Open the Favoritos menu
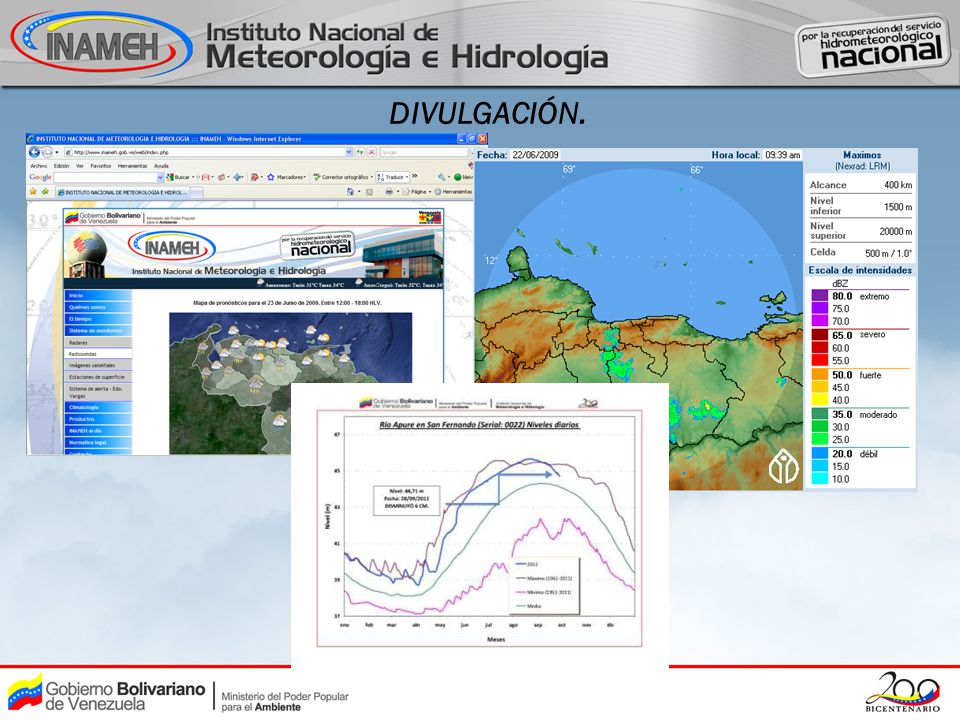Screen dimensions: 960x720 tap(101, 166)
